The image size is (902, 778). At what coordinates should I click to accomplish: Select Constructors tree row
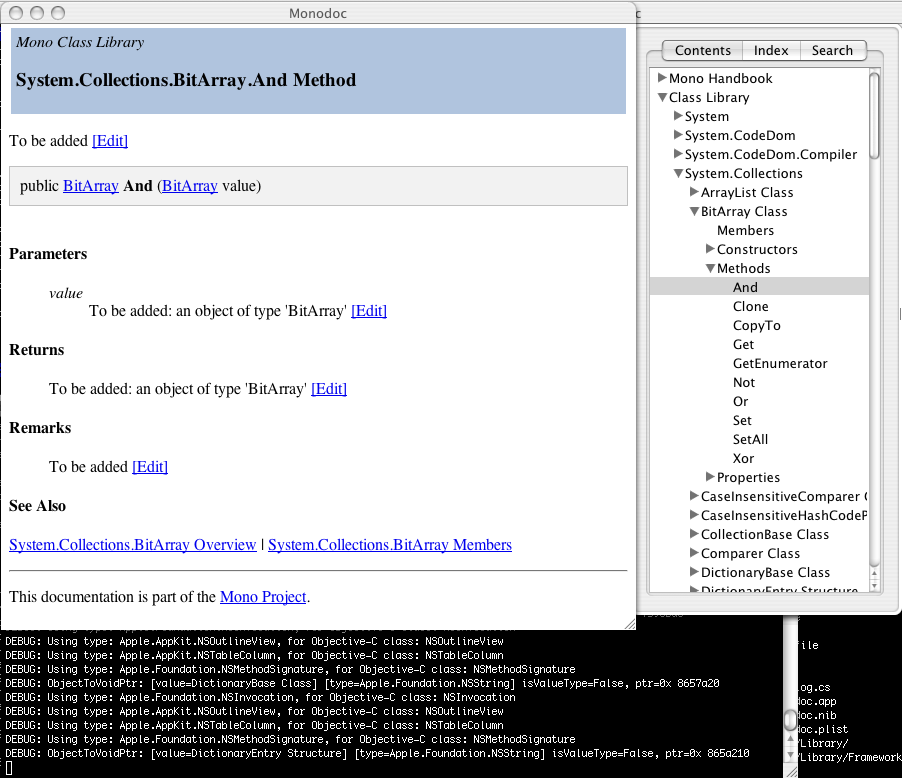coord(759,249)
